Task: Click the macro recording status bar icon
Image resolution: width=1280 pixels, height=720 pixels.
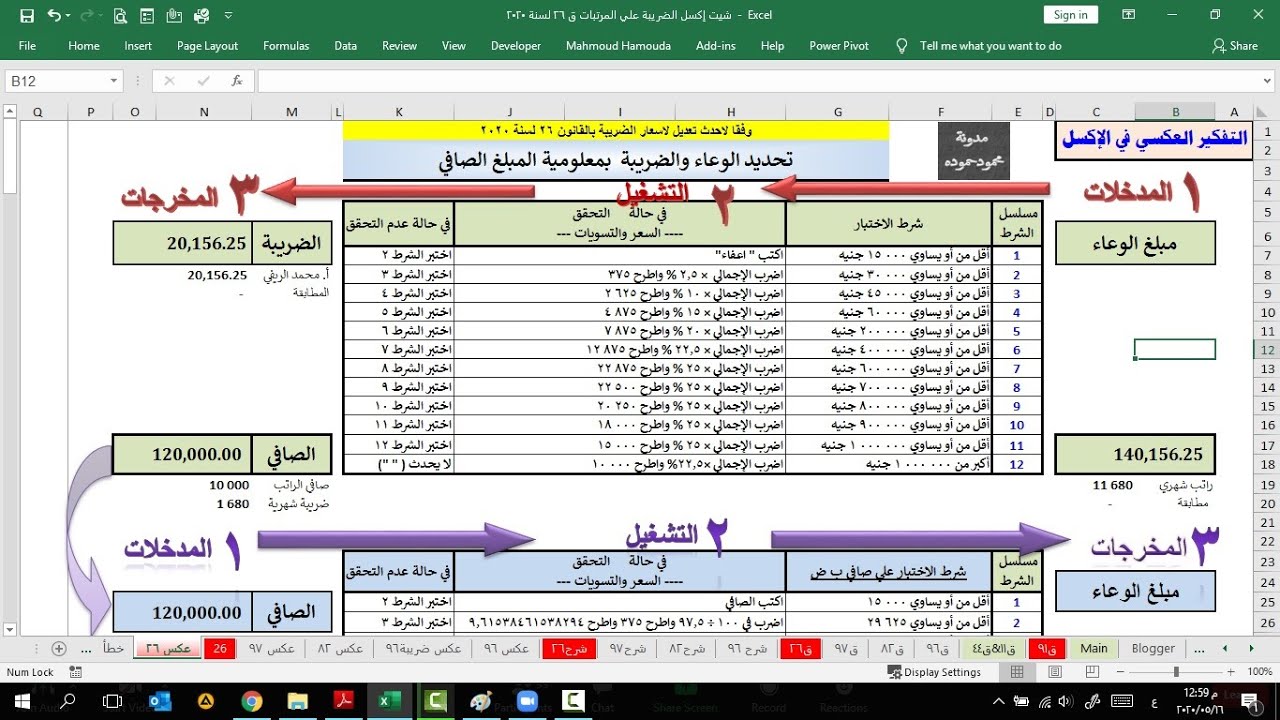Action: pyautogui.click(x=77, y=672)
